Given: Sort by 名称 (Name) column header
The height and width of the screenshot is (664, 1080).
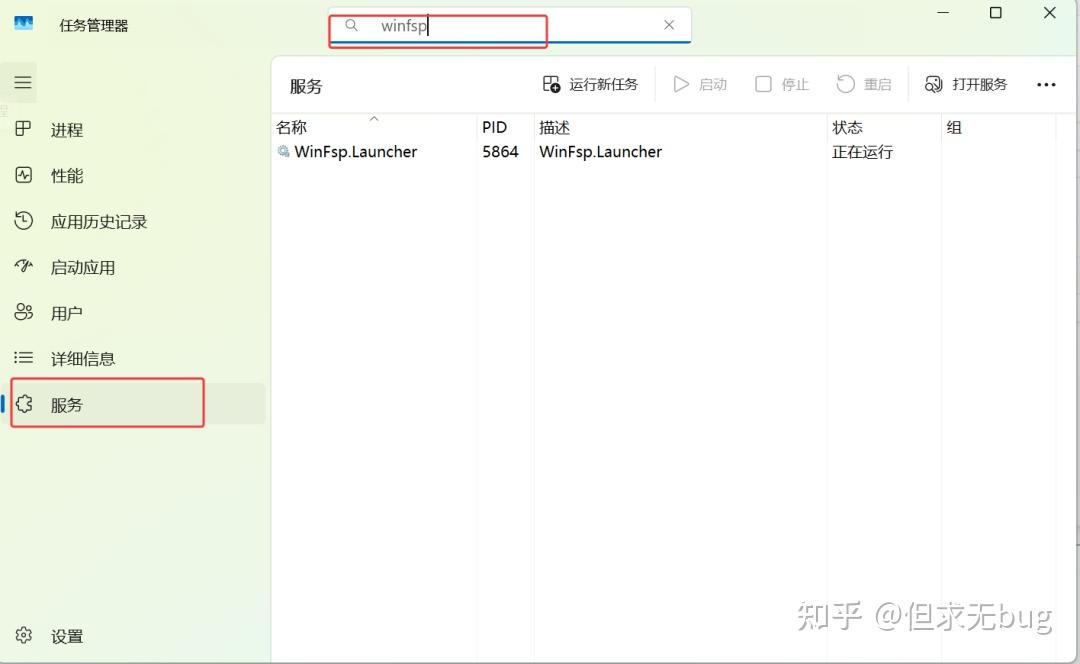Looking at the screenshot, I should pyautogui.click(x=374, y=127).
